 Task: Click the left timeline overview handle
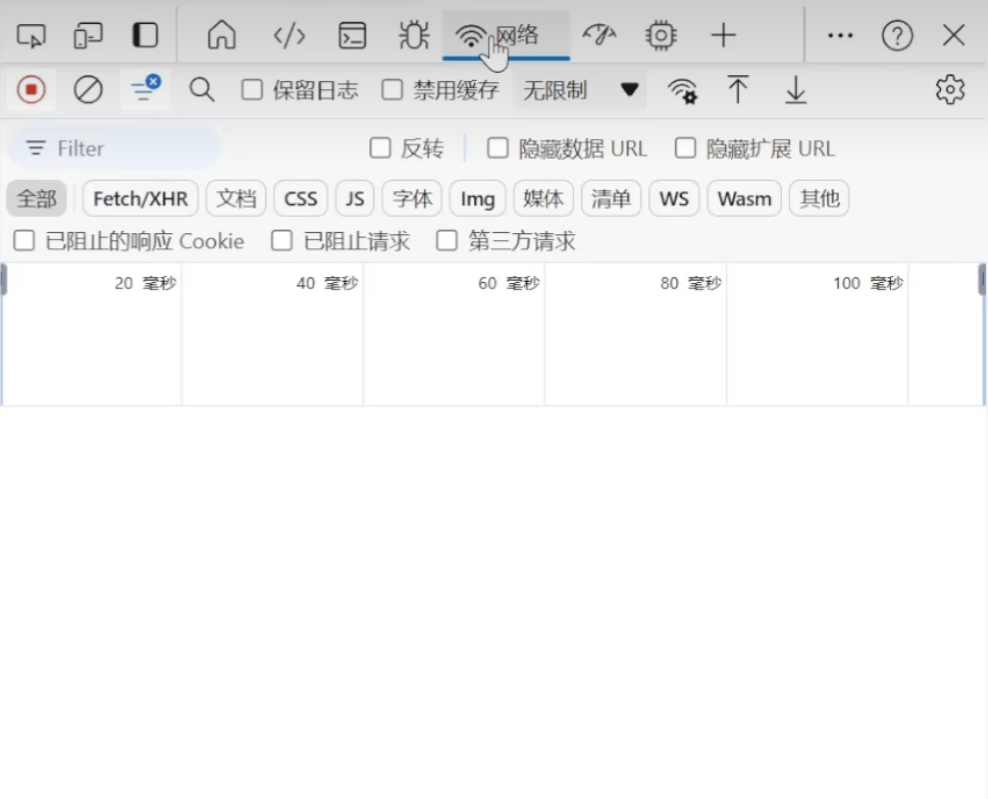(x=3, y=280)
